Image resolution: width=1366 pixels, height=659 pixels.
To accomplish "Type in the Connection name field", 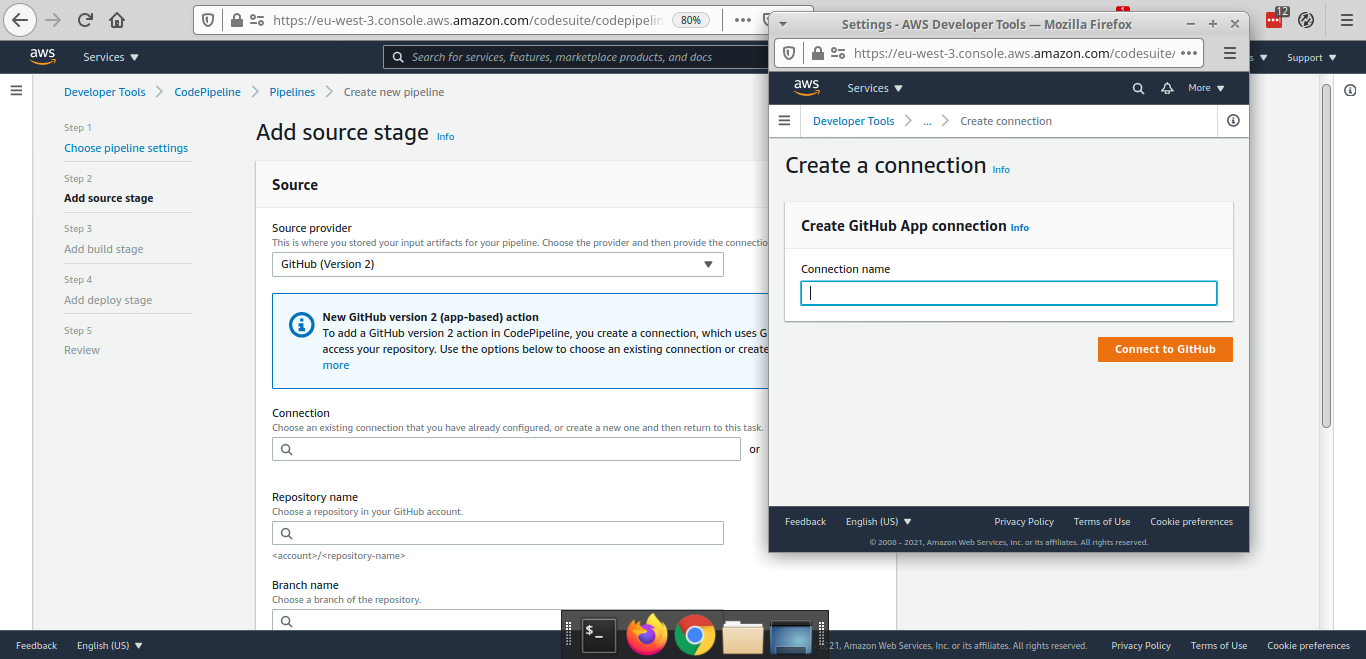I will pyautogui.click(x=1008, y=293).
